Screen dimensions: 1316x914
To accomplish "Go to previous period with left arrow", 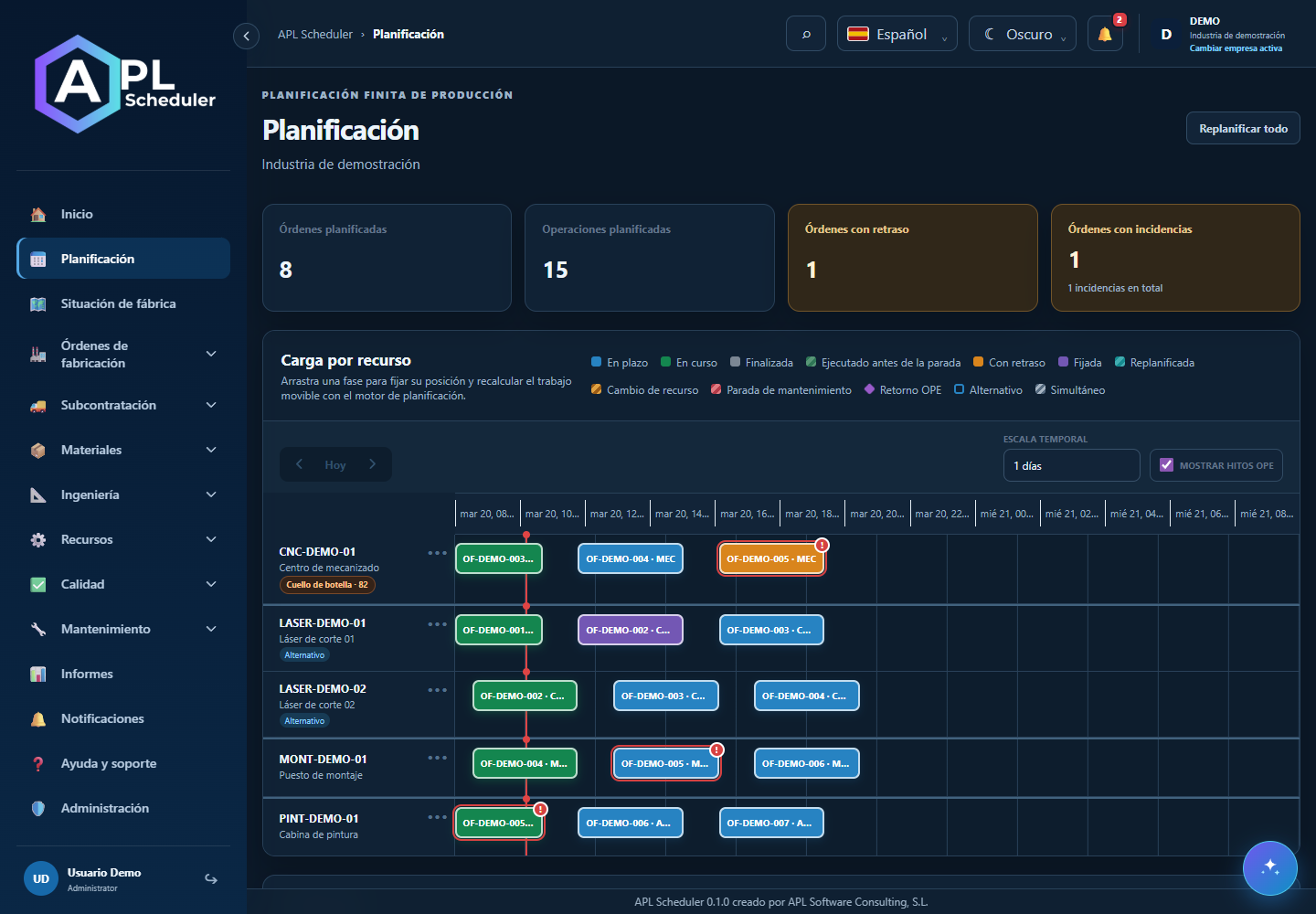I will (299, 464).
